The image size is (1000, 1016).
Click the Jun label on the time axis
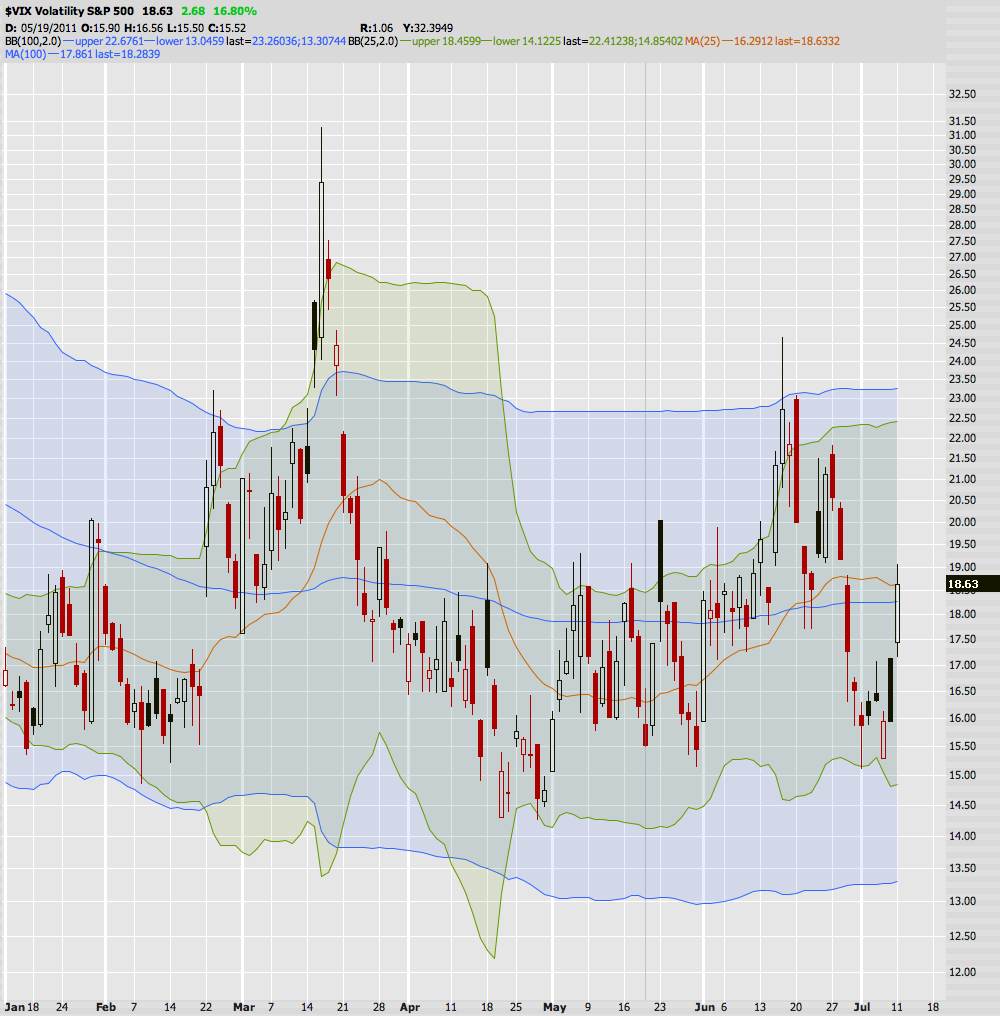tap(706, 1007)
